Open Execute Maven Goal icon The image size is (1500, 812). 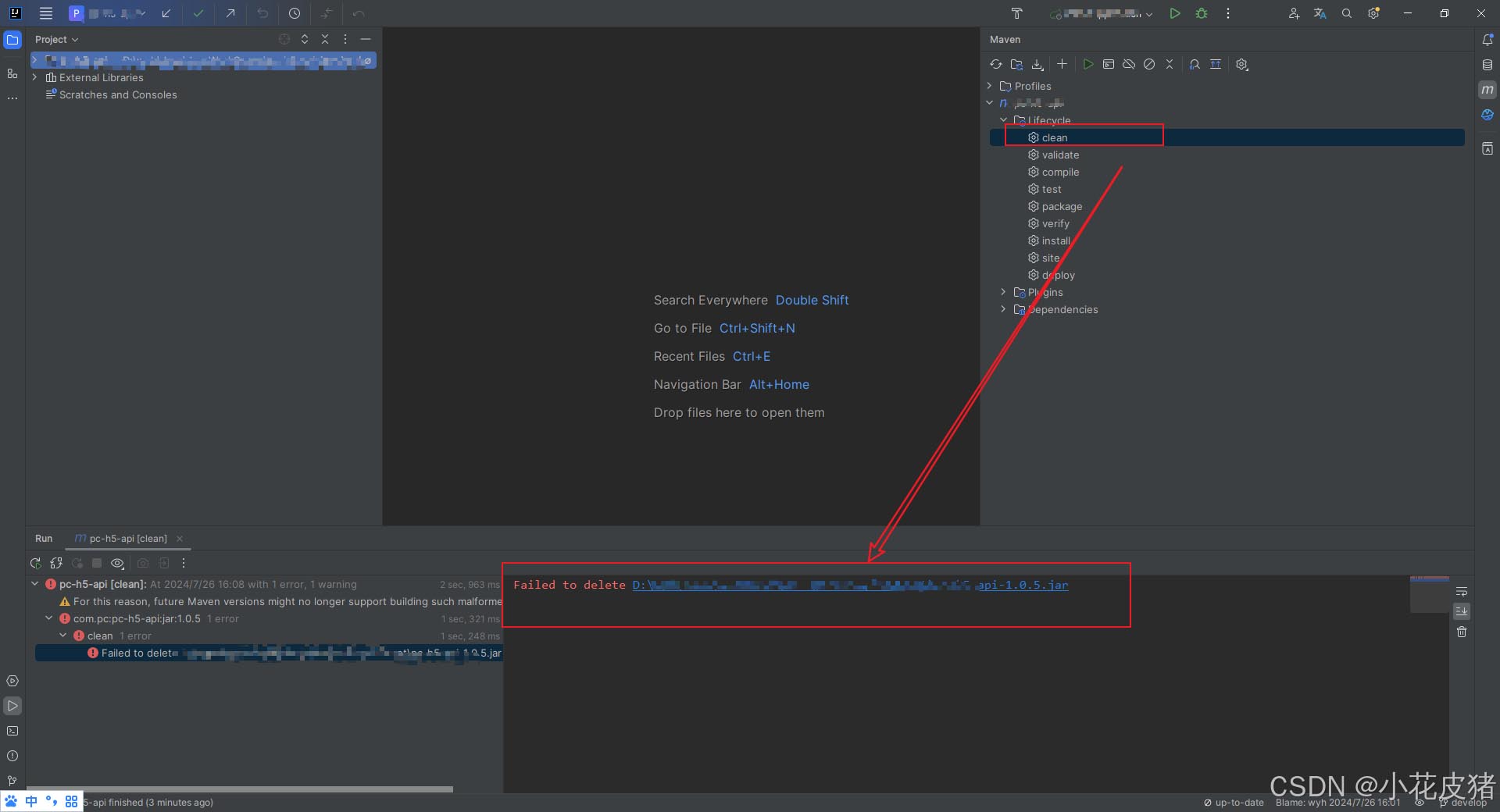[x=1109, y=64]
